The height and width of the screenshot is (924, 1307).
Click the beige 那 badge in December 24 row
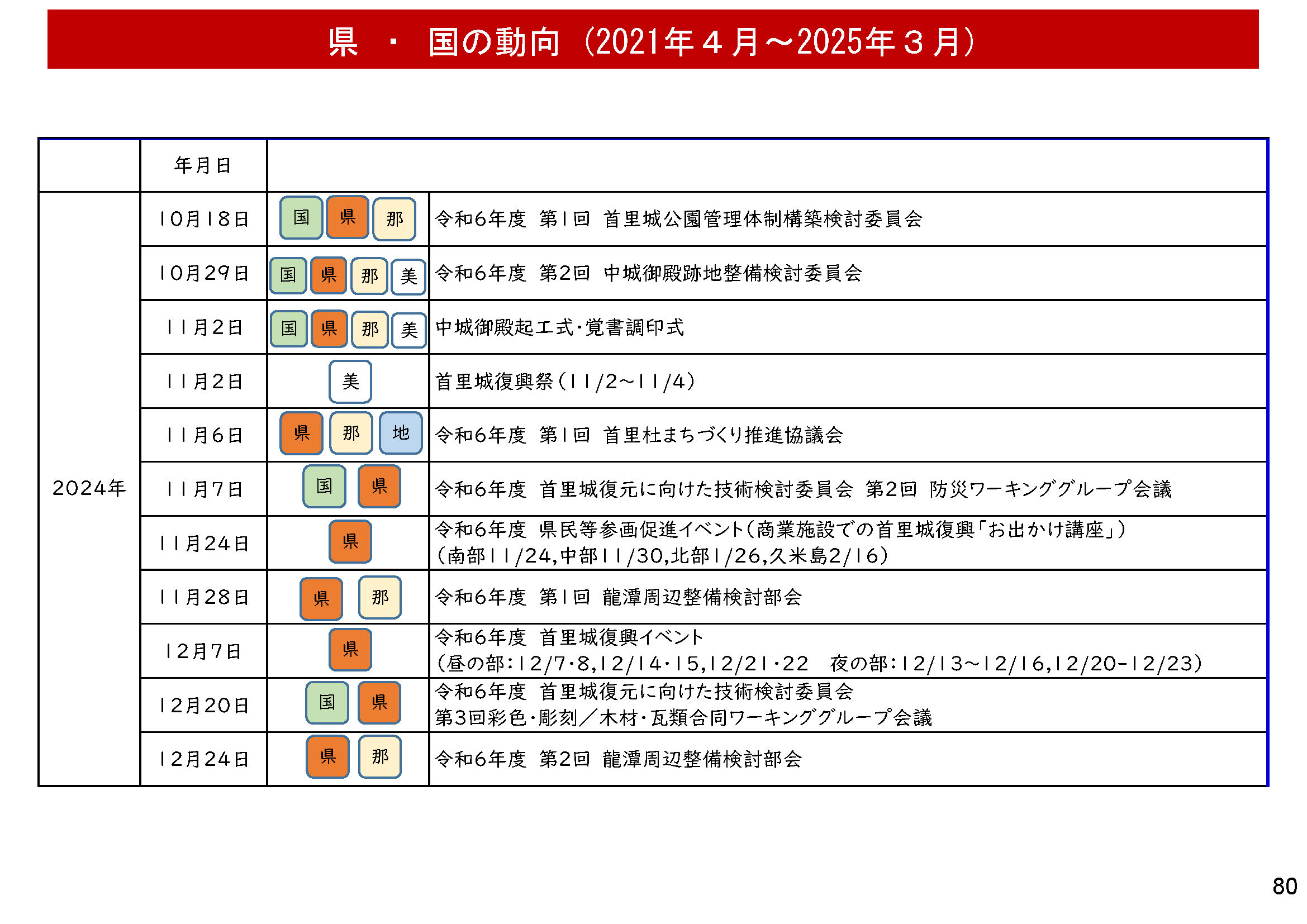point(379,757)
